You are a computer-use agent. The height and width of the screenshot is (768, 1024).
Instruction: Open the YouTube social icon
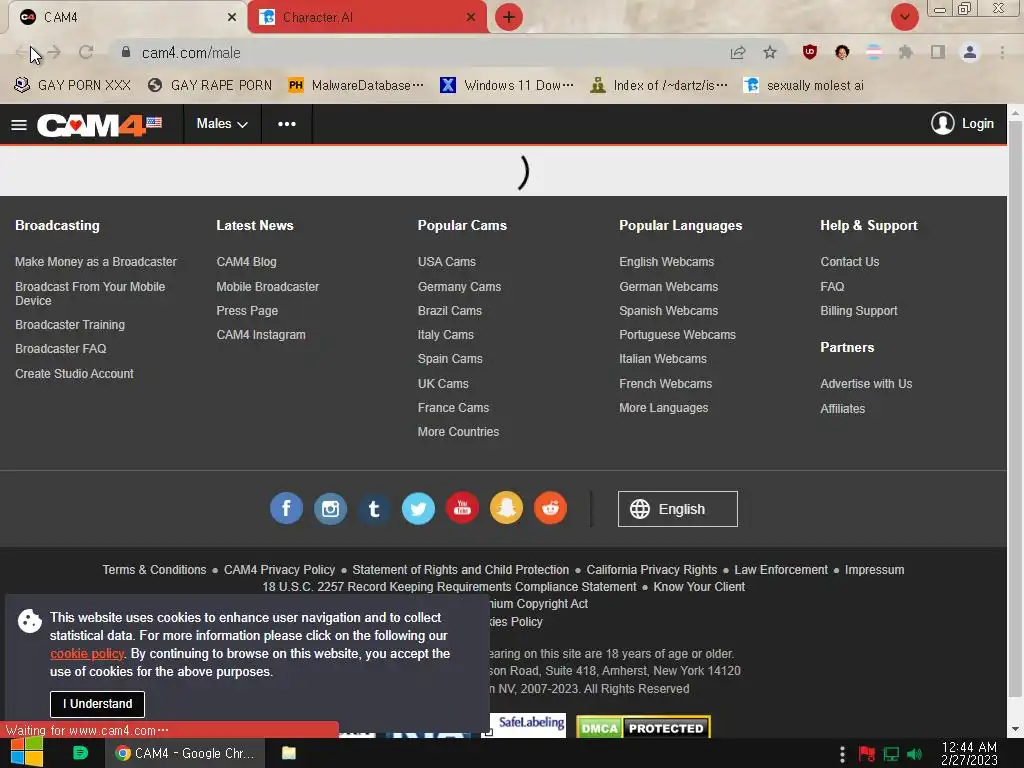pos(462,508)
